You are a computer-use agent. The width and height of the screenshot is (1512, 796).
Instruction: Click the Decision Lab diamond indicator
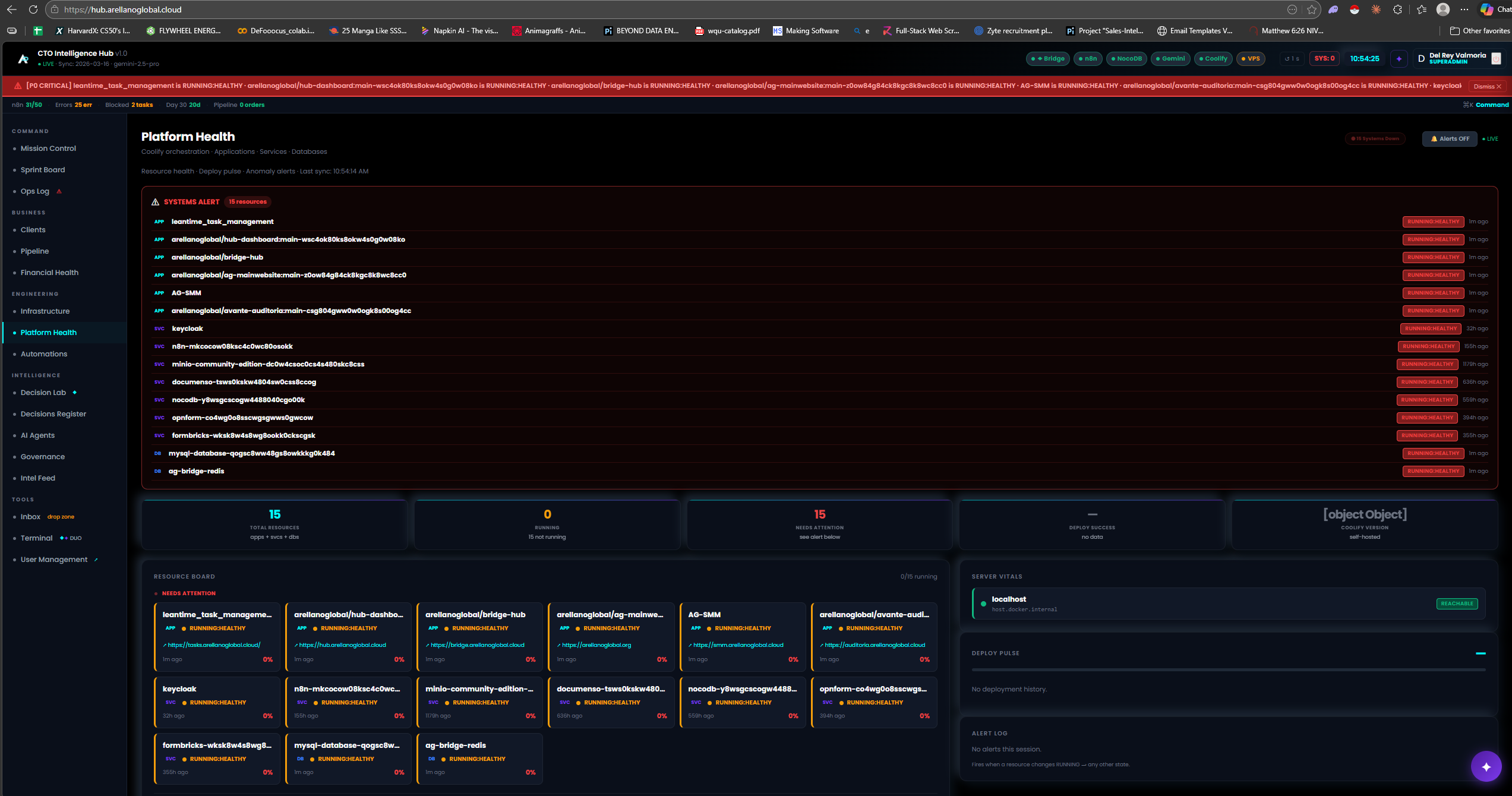74,392
